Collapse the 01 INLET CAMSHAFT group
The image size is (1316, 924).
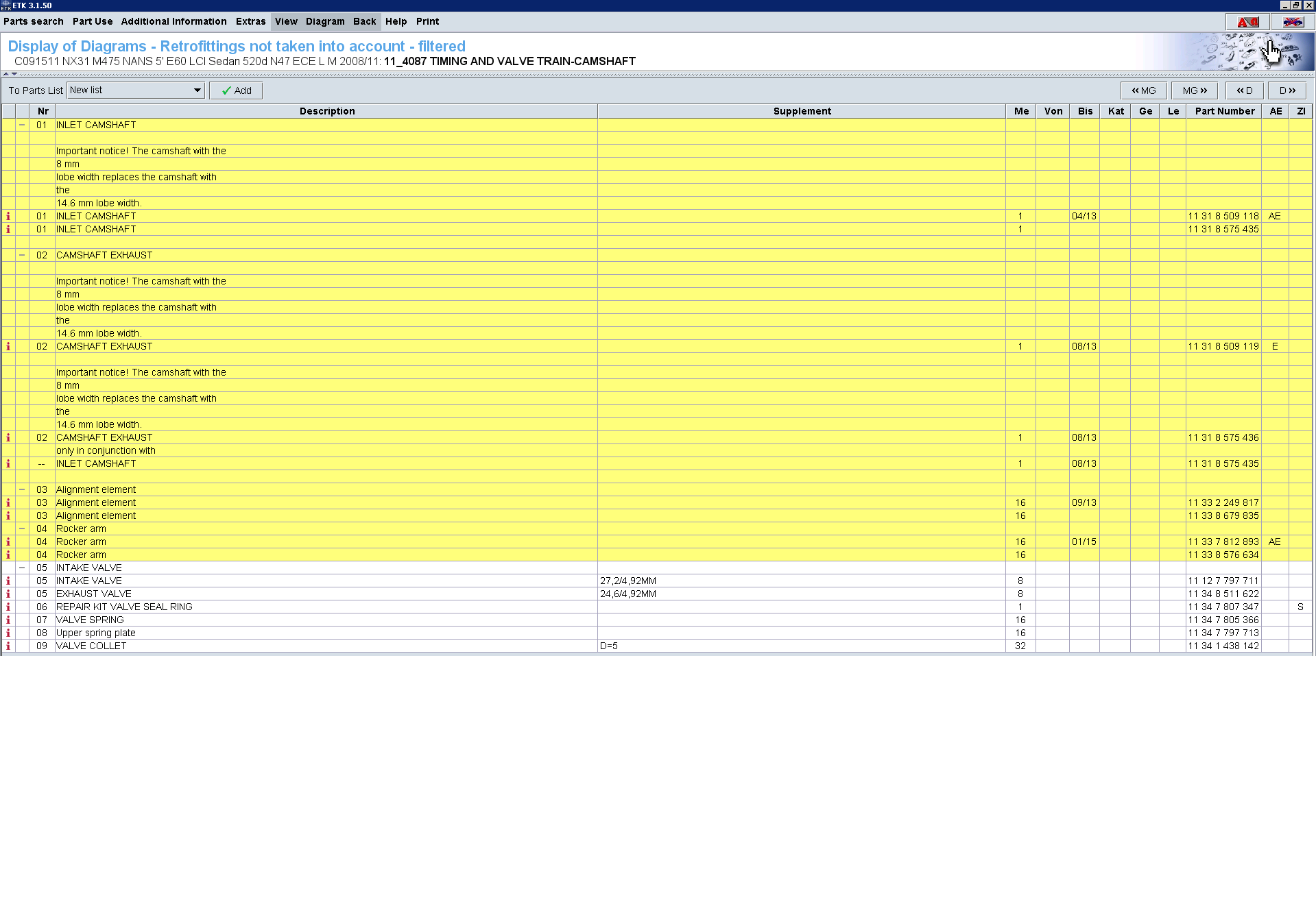click(22, 125)
